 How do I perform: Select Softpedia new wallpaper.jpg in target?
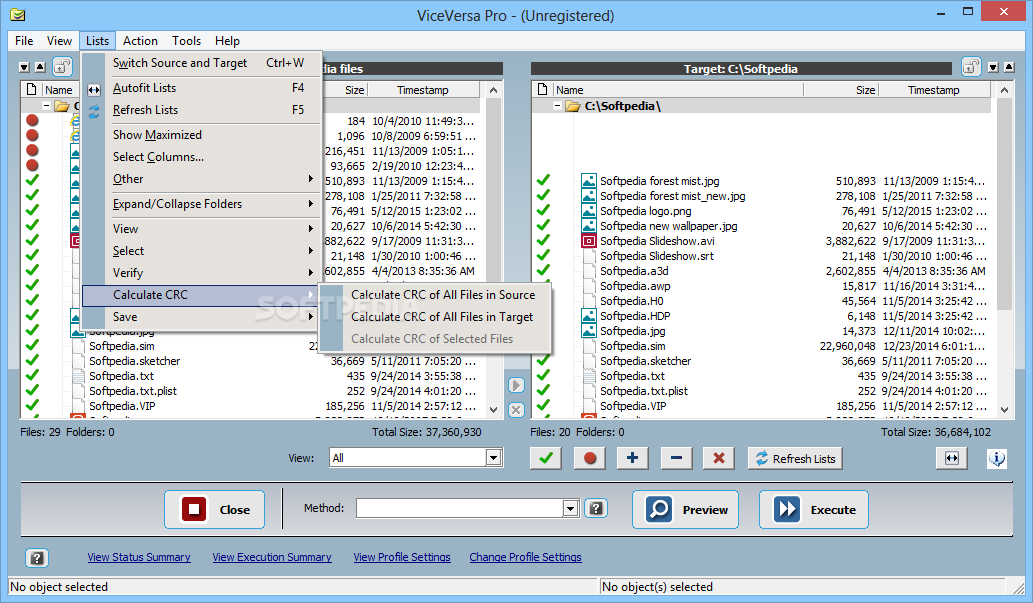[669, 226]
